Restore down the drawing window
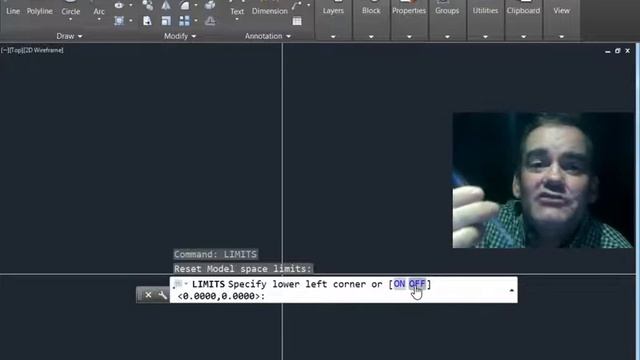640x360 pixels. [x=618, y=51]
